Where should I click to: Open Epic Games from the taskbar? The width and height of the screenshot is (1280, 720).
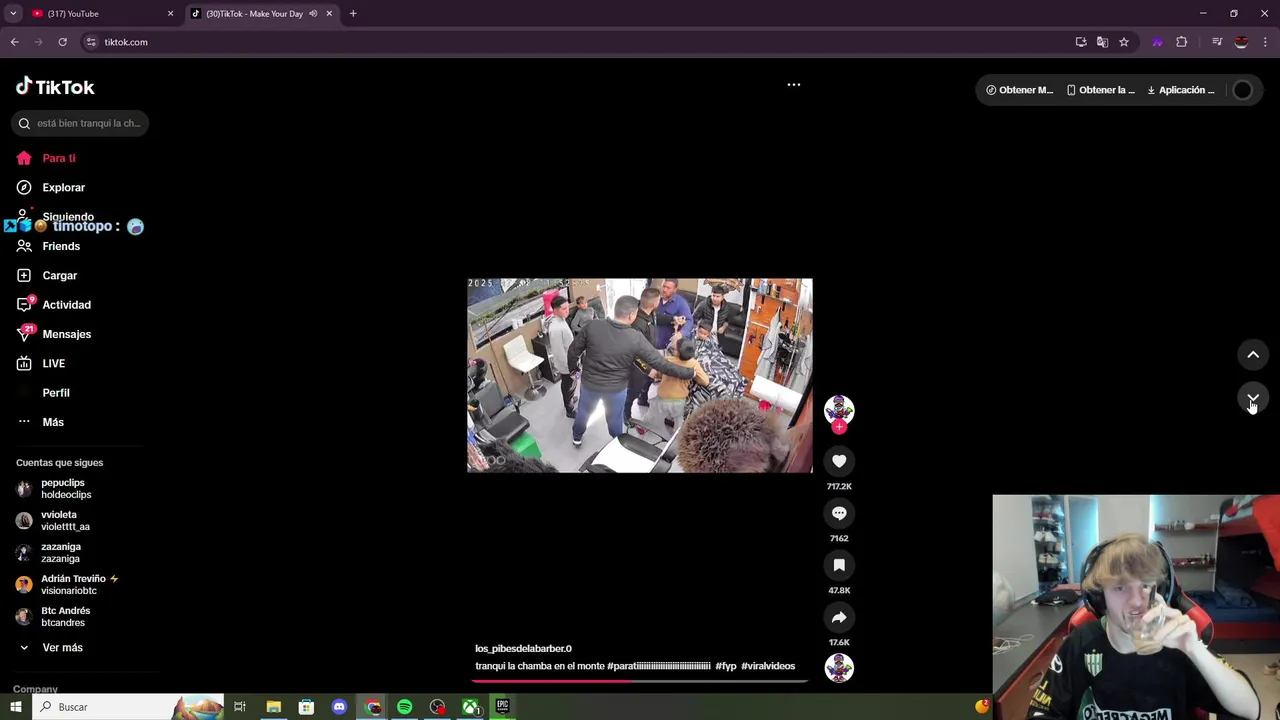click(x=502, y=707)
